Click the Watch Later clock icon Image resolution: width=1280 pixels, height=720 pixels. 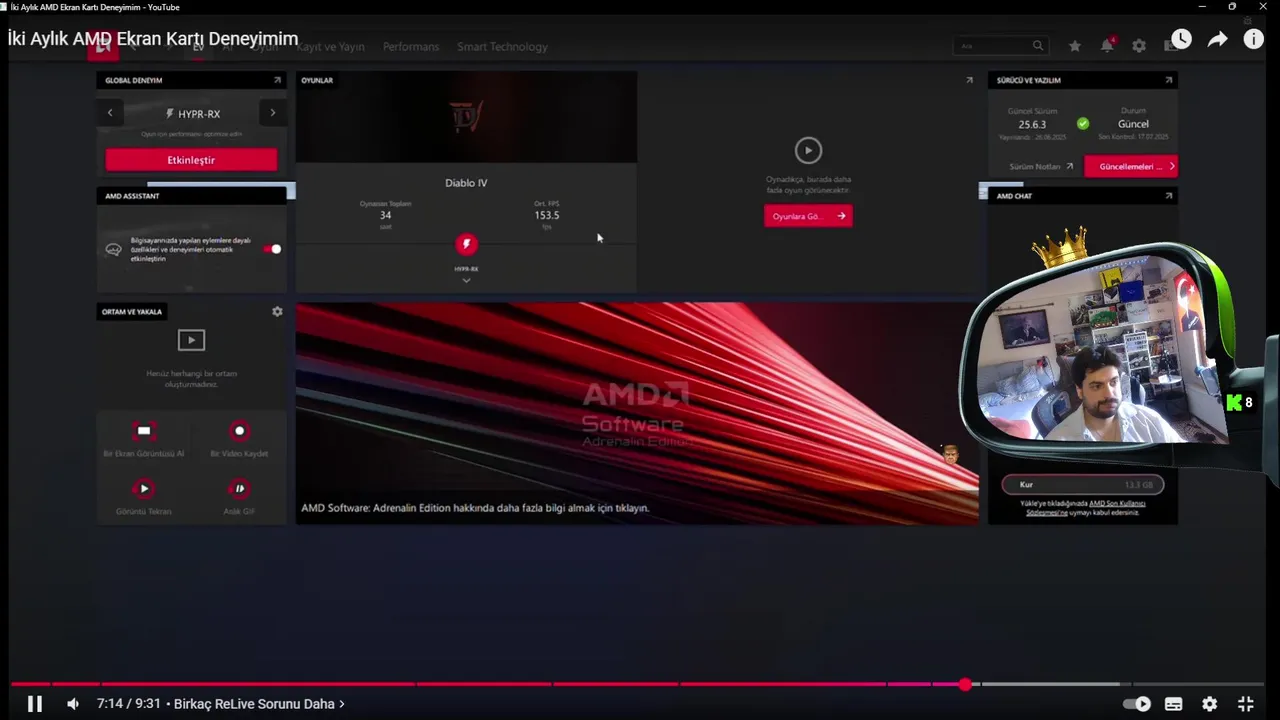pyautogui.click(x=1181, y=40)
